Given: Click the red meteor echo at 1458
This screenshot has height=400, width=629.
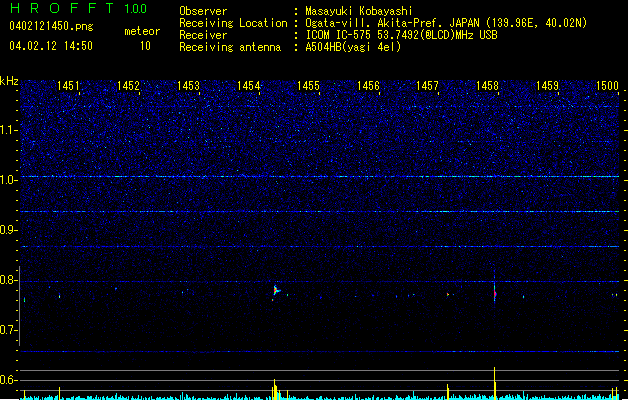Looking at the screenshot, I should (x=495, y=294).
